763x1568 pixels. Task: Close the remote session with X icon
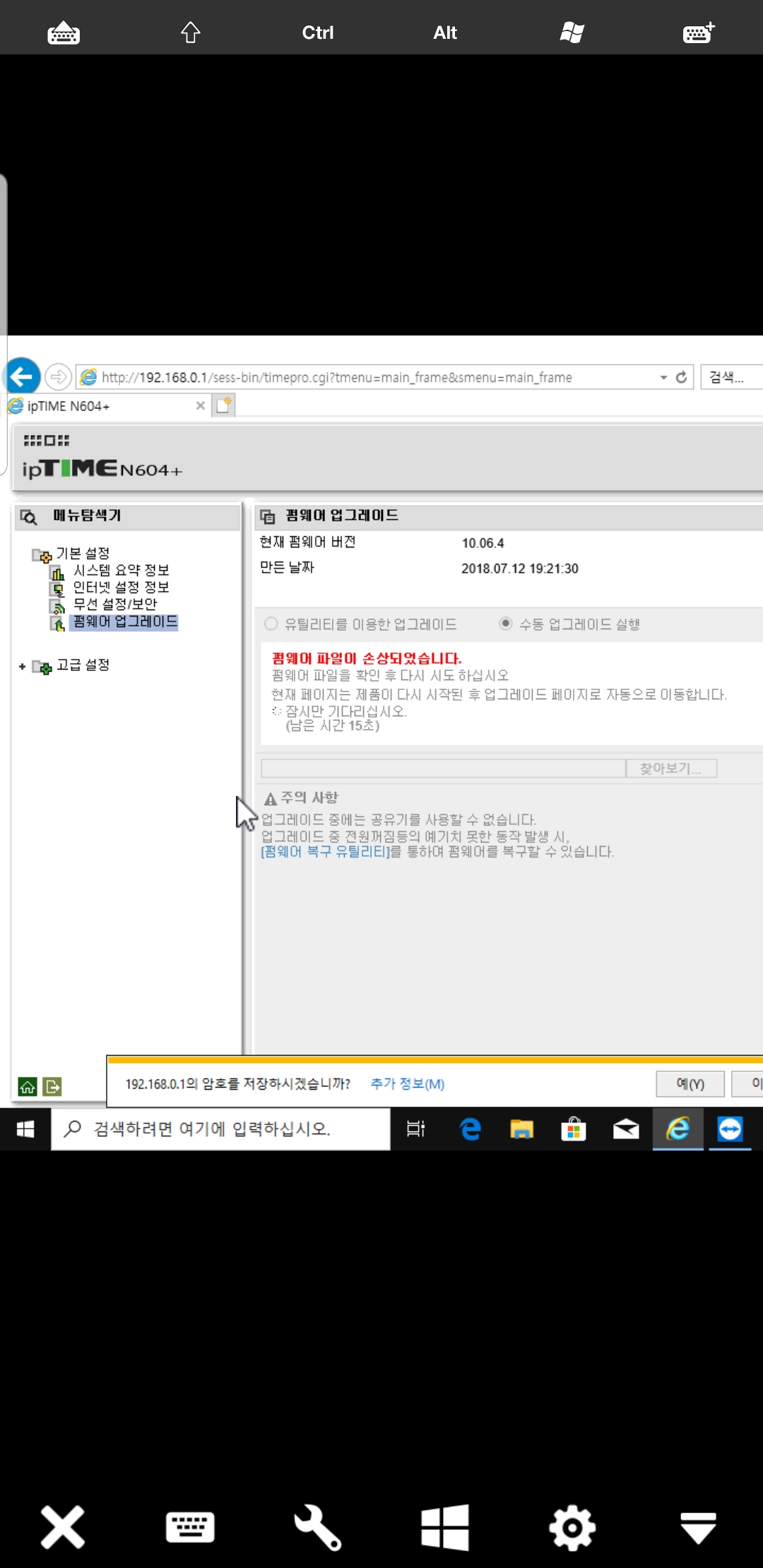tap(63, 1527)
